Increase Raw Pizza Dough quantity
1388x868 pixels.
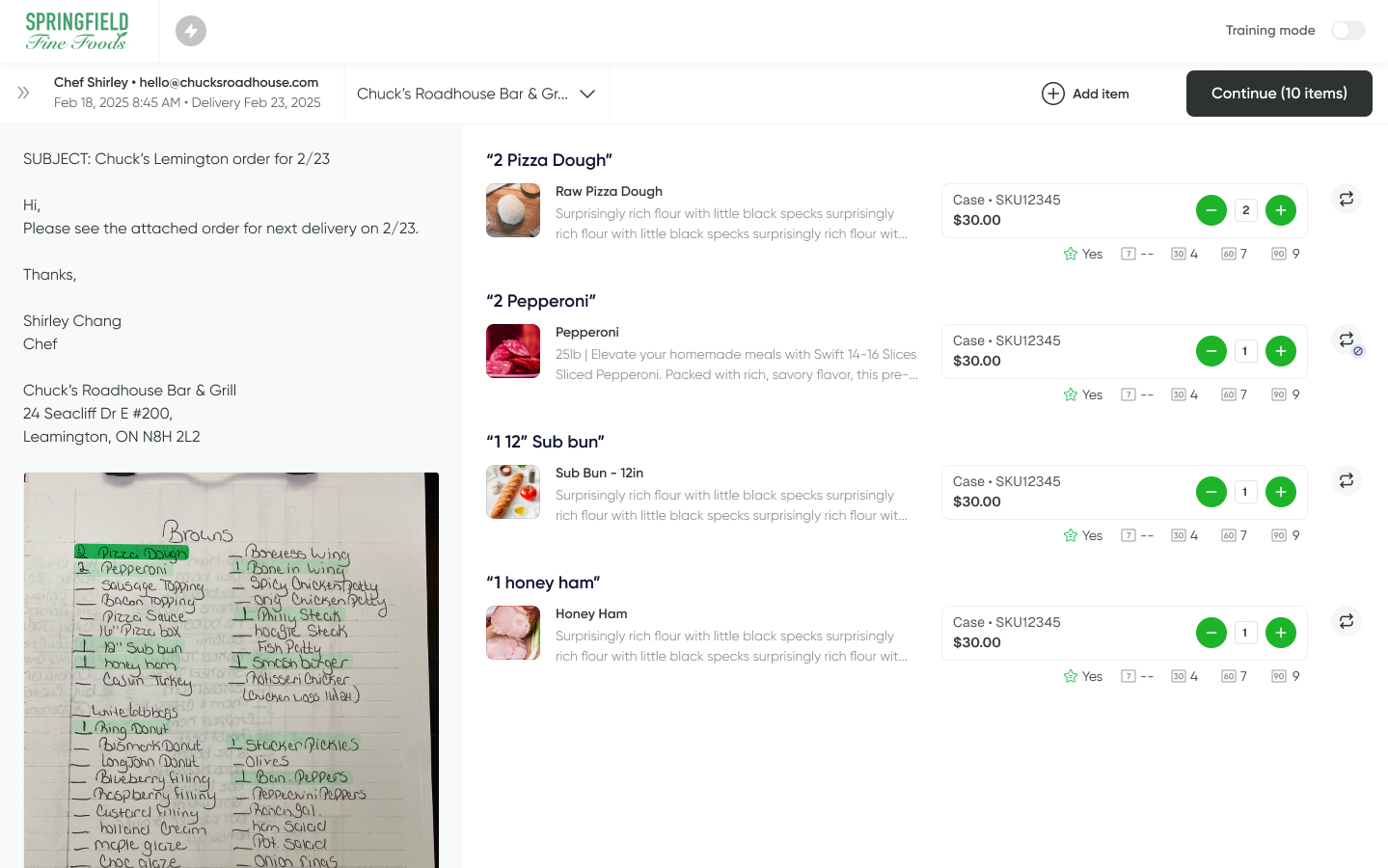[1281, 210]
